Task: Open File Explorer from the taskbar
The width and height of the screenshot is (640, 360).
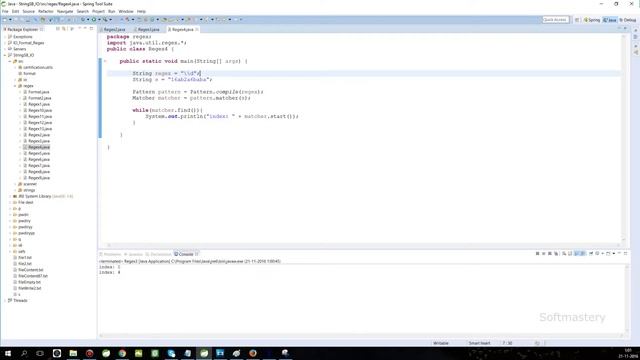Action: 73,353
